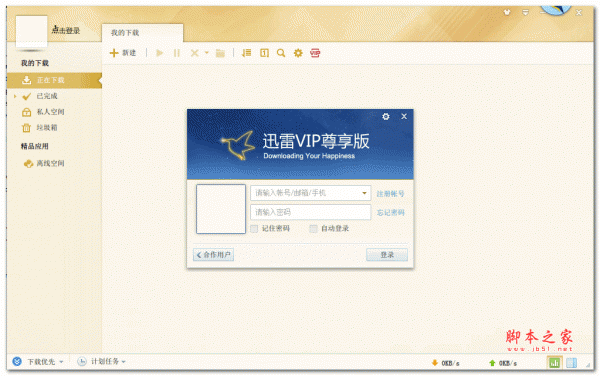Click the login dialog avatar box
Image resolution: width=600 pixels, height=376 pixels.
tap(221, 209)
